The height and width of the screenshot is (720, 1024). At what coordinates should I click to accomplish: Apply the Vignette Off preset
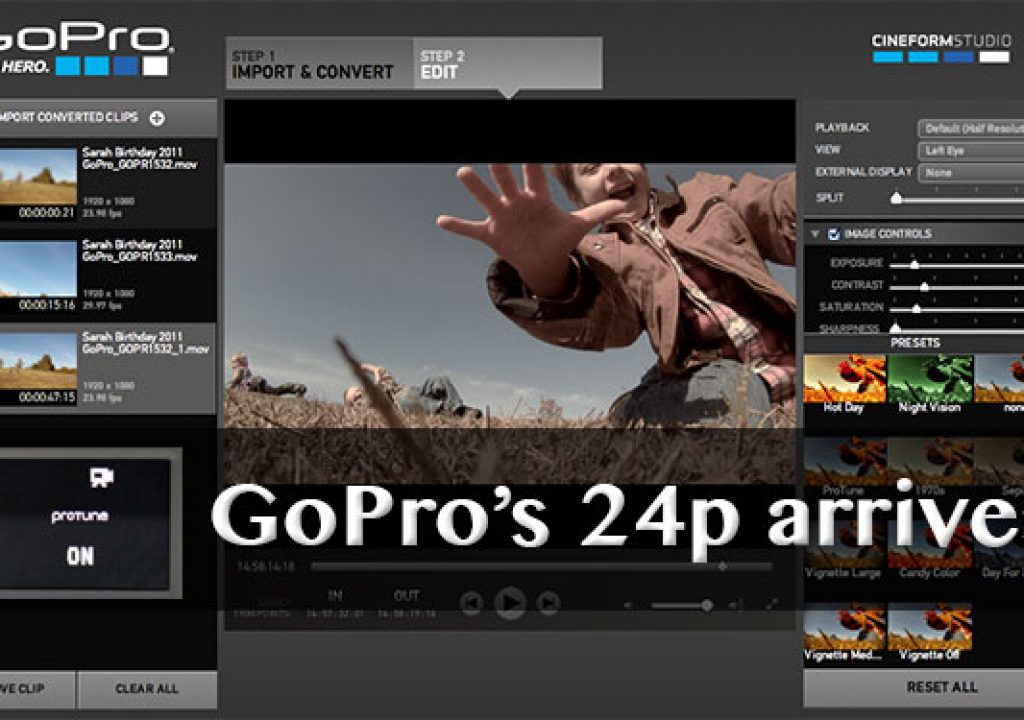tap(930, 633)
